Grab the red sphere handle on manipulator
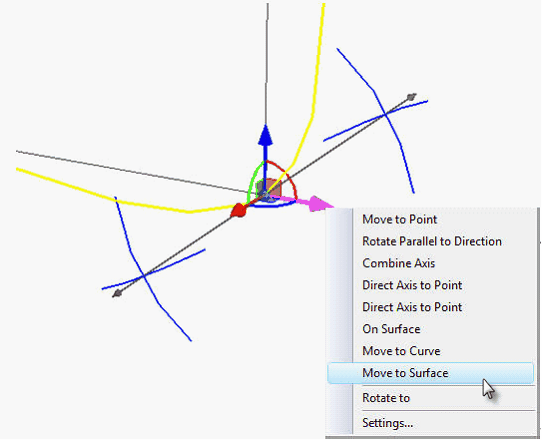The height and width of the screenshot is (440, 542). point(239,210)
